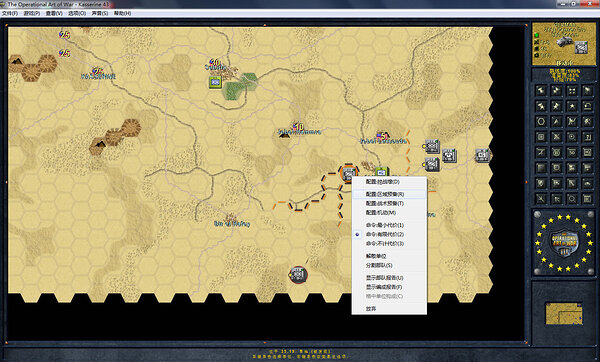The width and height of the screenshot is (600, 362).
Task: Click the crossed swords icon in the panel
Action: [x=556, y=137]
